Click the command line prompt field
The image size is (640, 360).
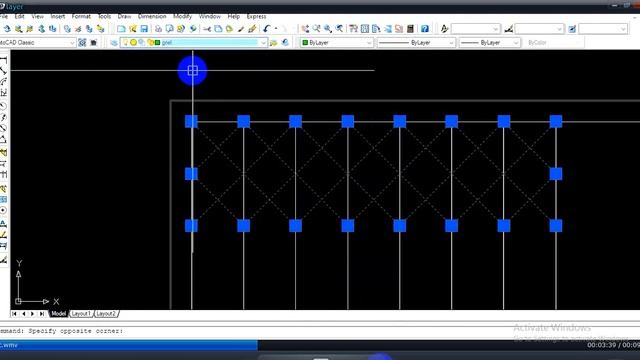click(320, 331)
